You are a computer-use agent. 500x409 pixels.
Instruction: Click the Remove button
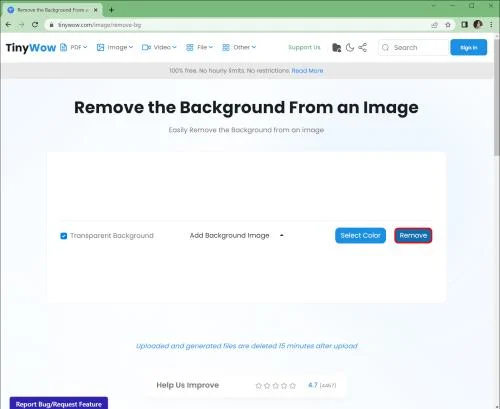coord(413,236)
